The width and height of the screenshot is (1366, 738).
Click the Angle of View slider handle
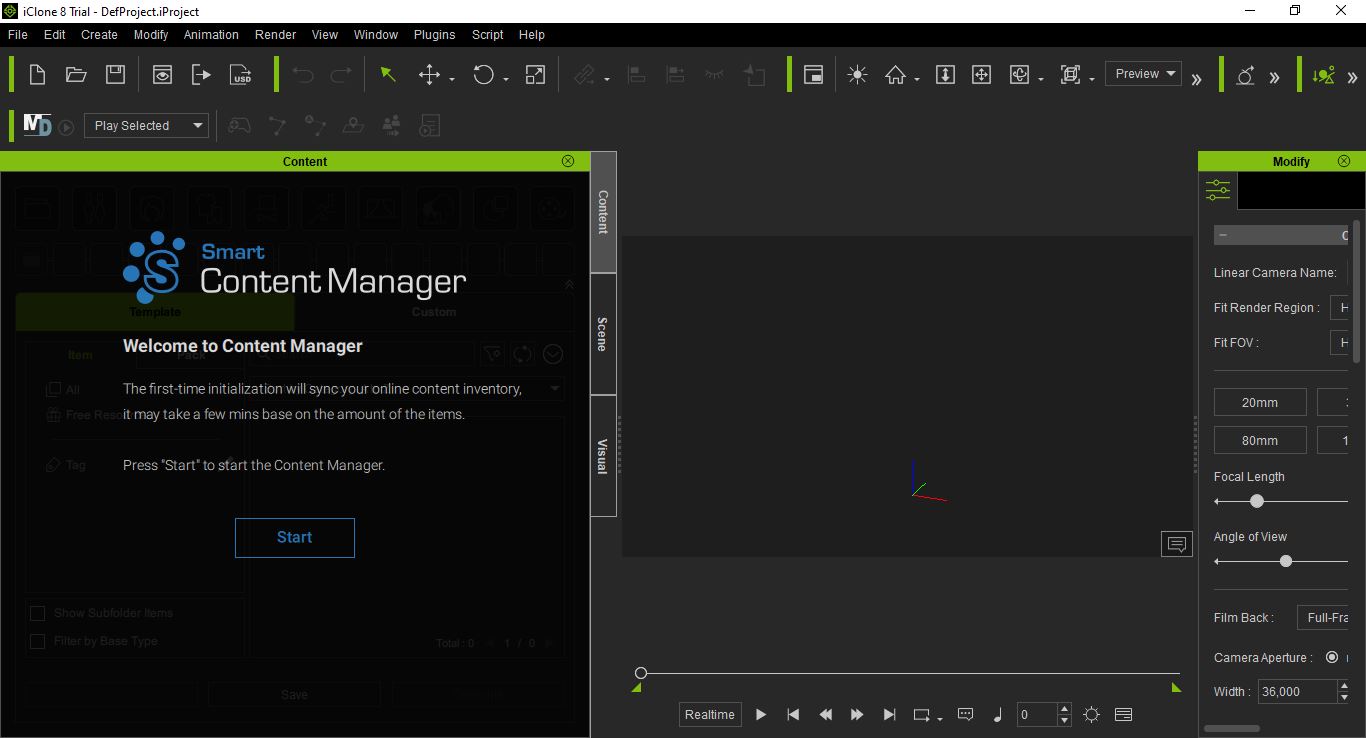[x=1286, y=561]
